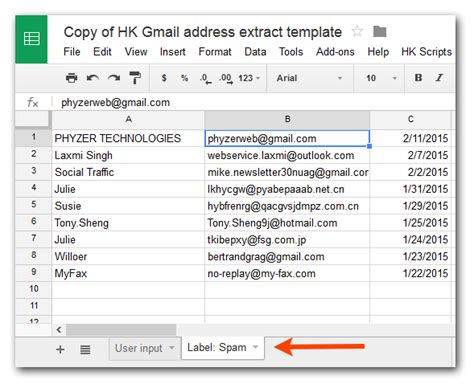The height and width of the screenshot is (388, 474).
Task: Click the Print icon in toolbar
Action: (72, 78)
